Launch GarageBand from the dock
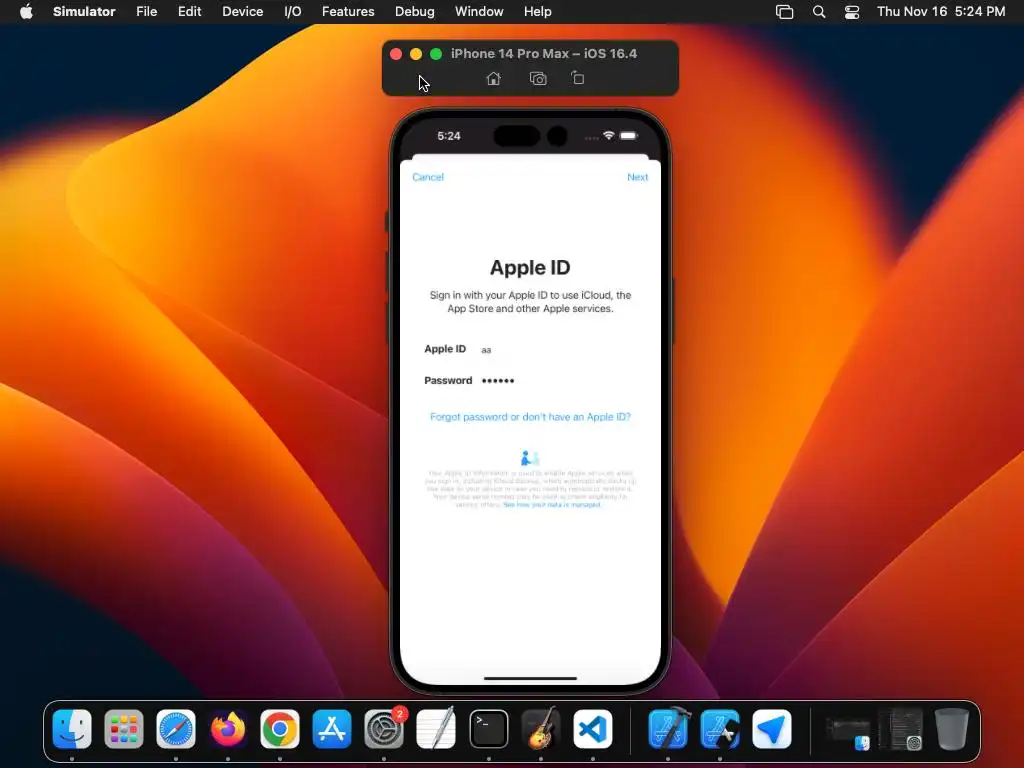Viewport: 1024px width, 768px height. pos(541,729)
